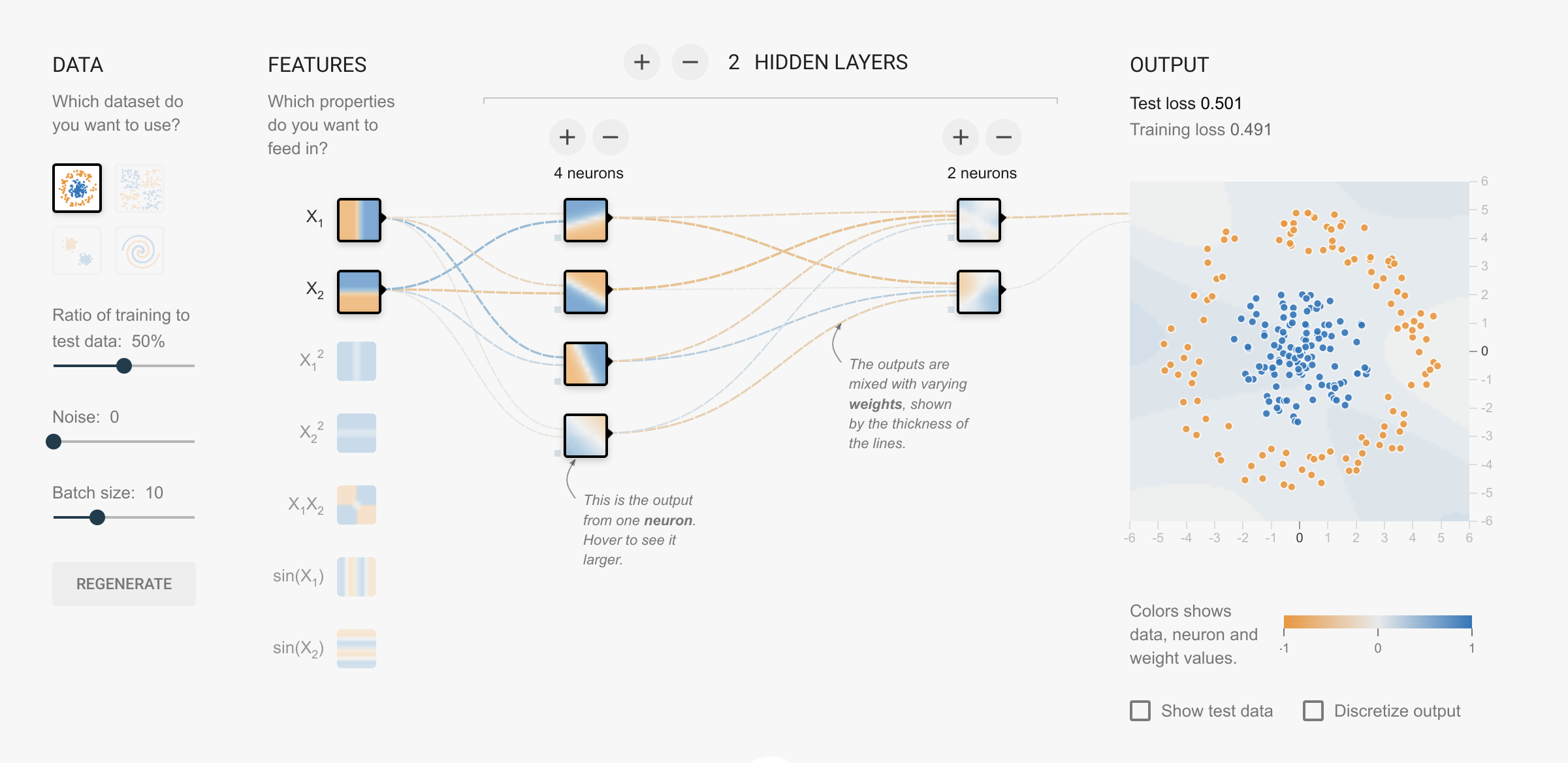Check the Discretize output box

1313,711
